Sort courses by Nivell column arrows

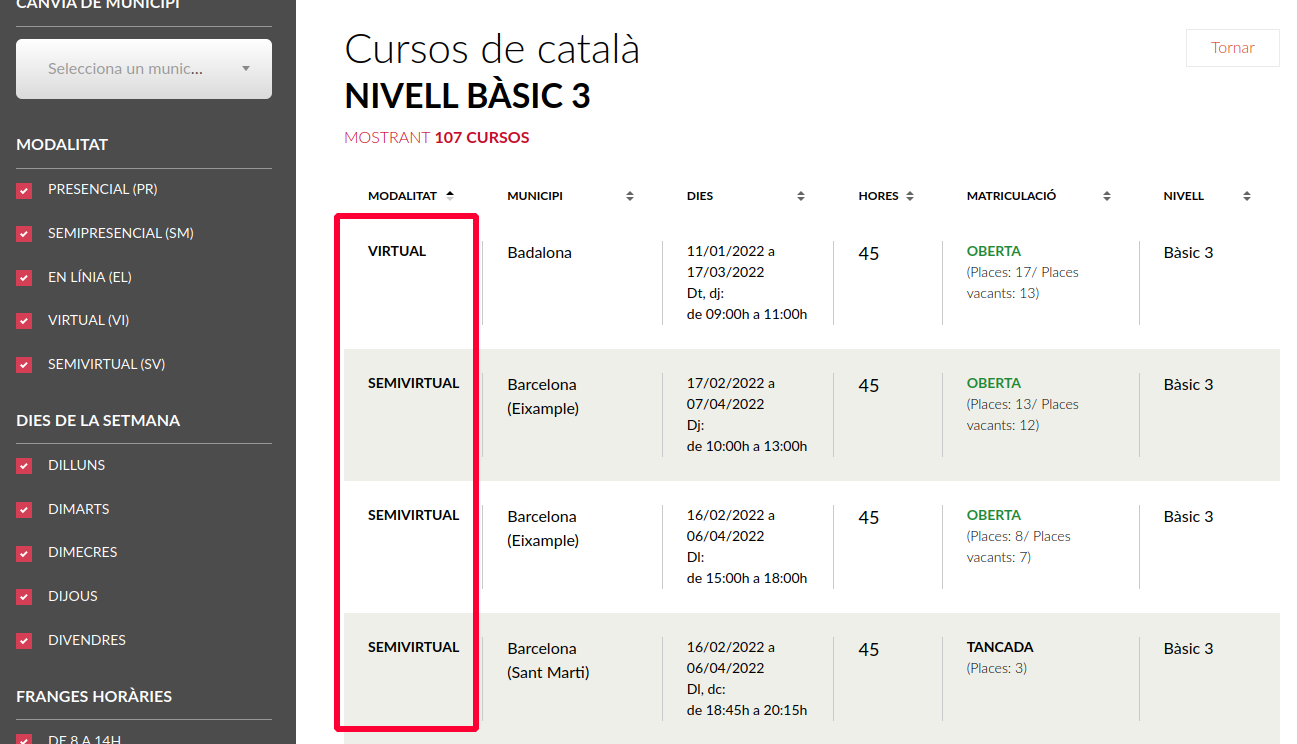(1247, 197)
